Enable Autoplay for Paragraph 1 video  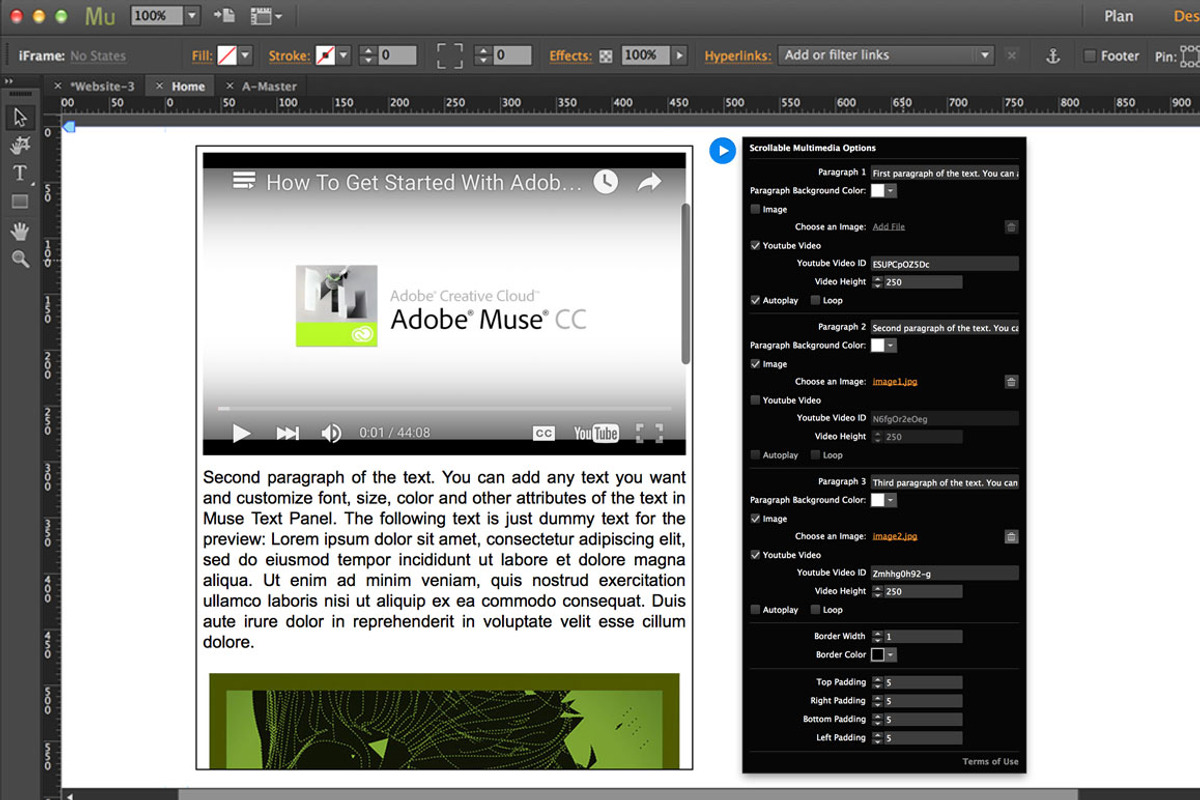tap(754, 300)
